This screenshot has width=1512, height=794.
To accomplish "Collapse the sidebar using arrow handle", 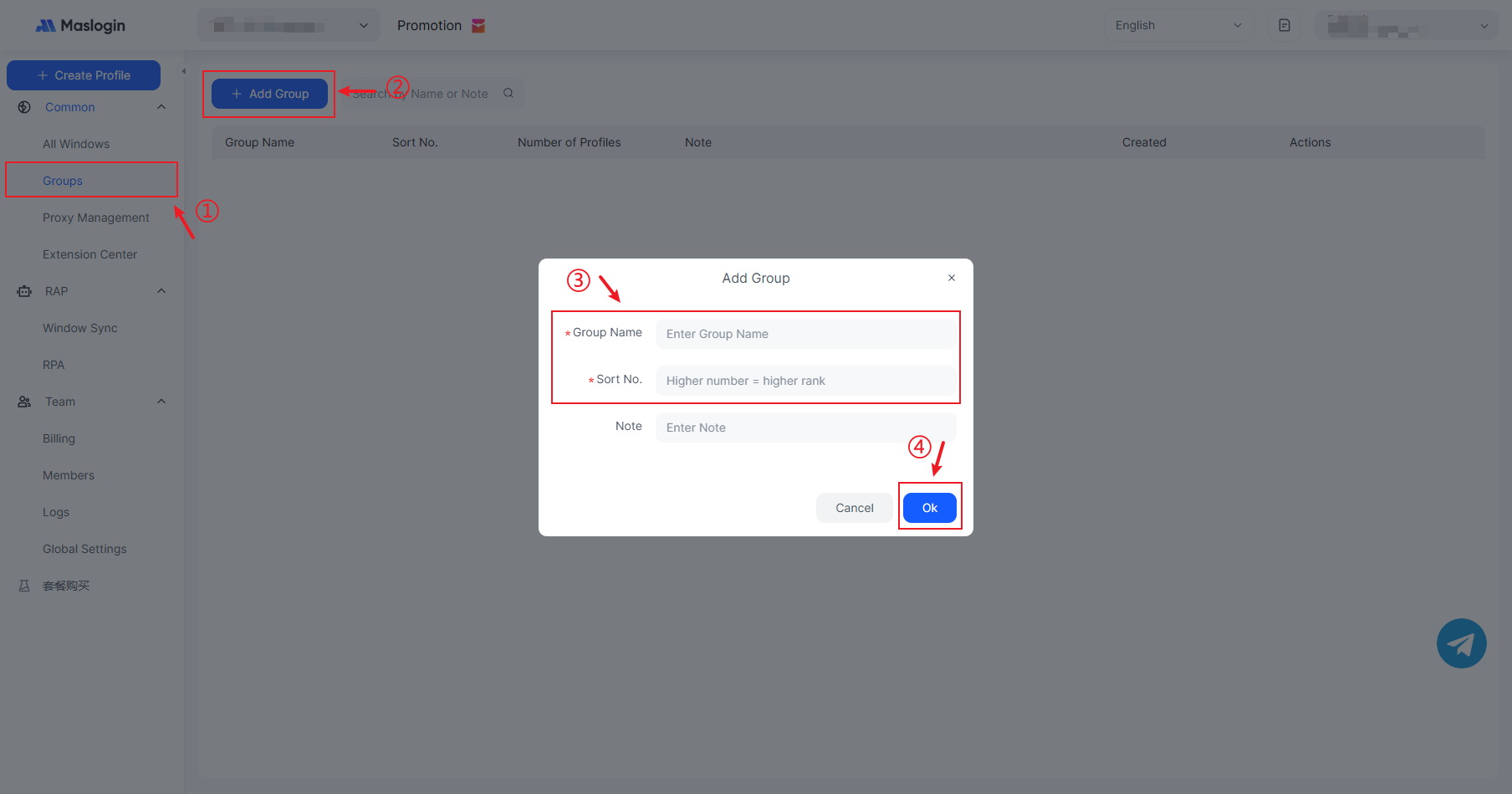I will (184, 72).
